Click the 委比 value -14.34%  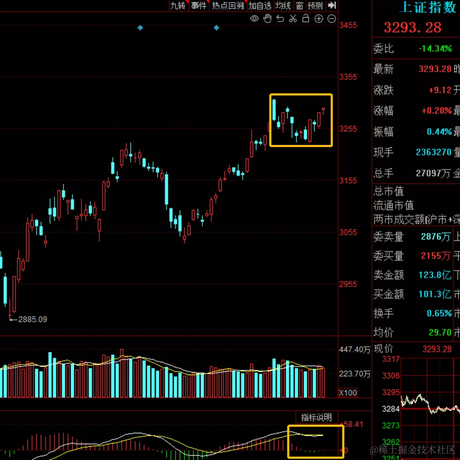coord(435,49)
